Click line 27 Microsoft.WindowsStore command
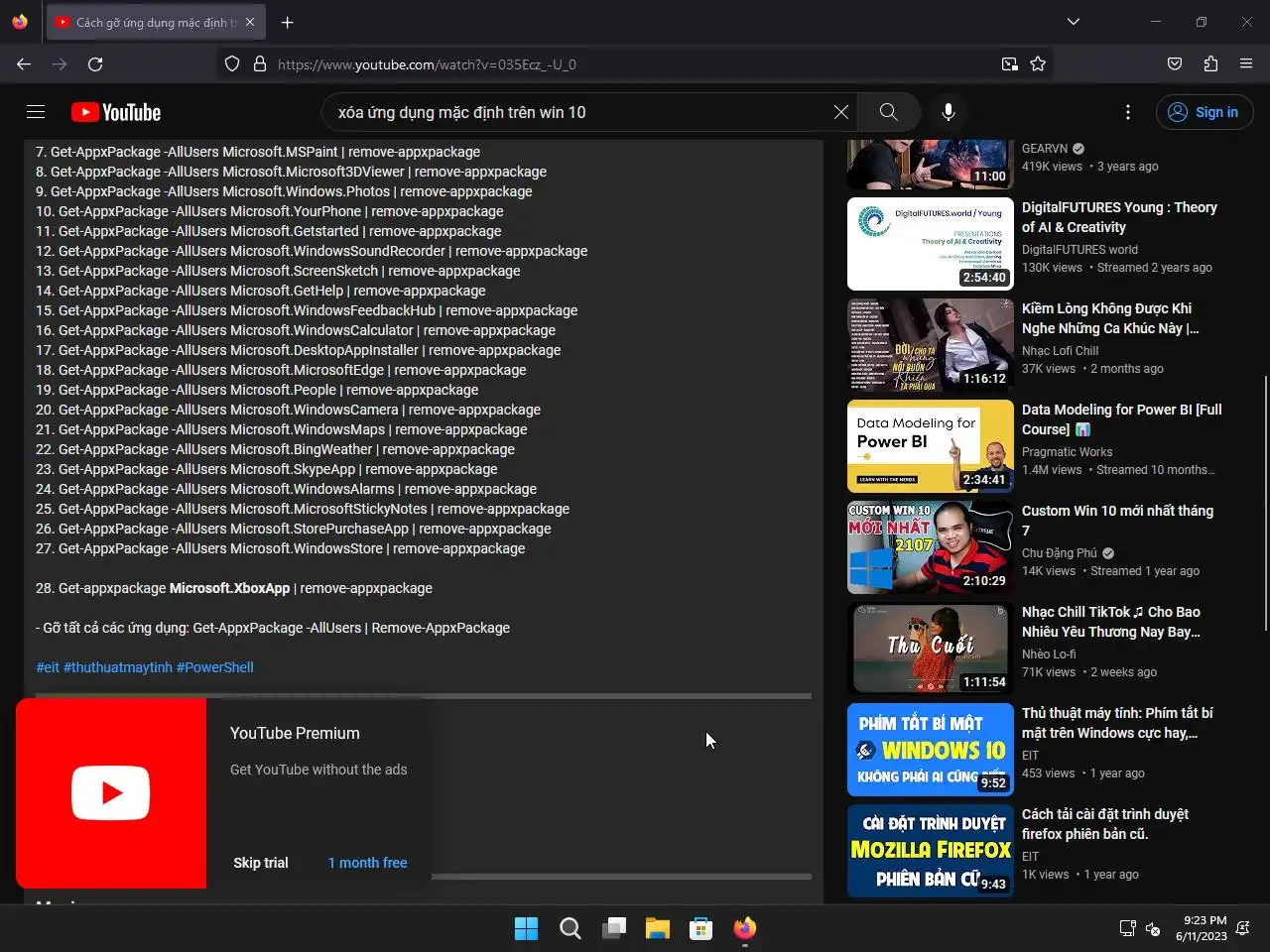This screenshot has height=952, width=1270. (x=281, y=548)
